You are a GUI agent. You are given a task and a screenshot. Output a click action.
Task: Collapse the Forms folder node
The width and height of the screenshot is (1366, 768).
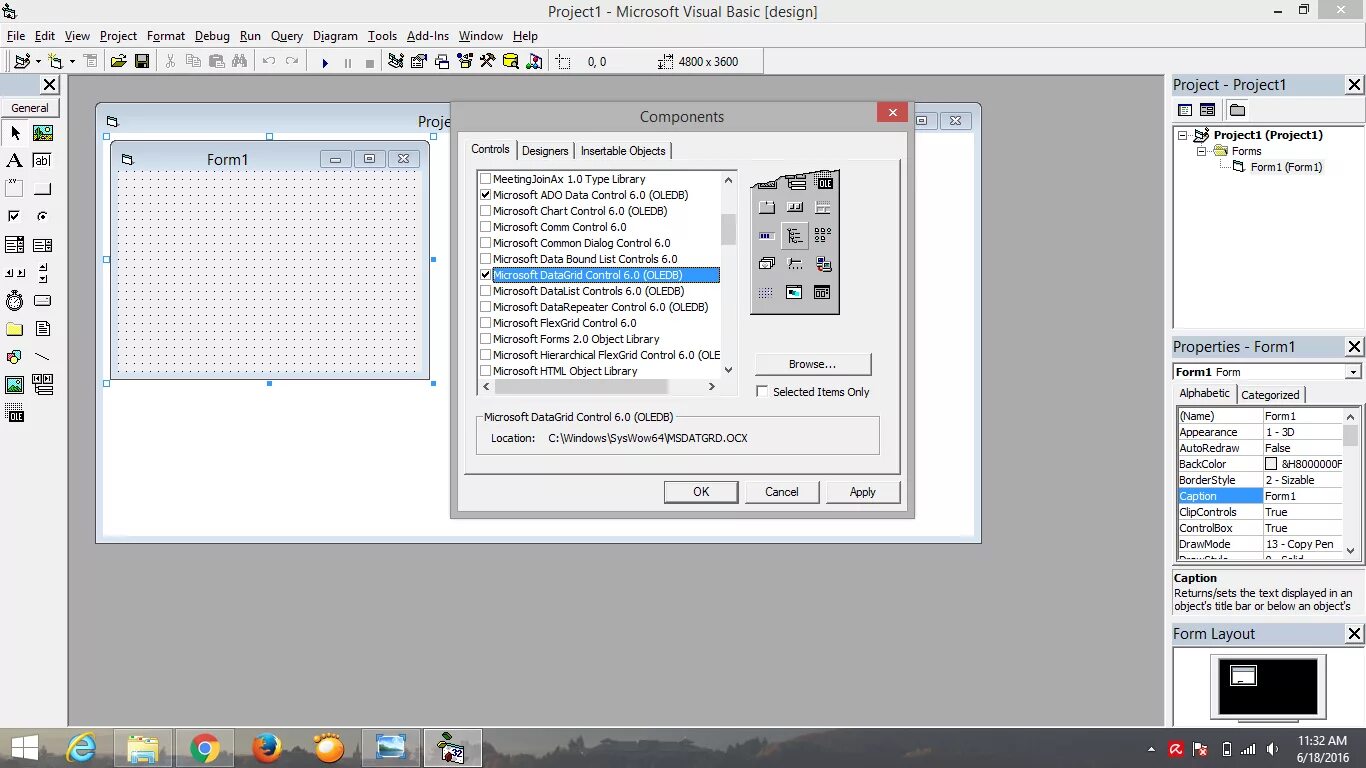point(1202,151)
